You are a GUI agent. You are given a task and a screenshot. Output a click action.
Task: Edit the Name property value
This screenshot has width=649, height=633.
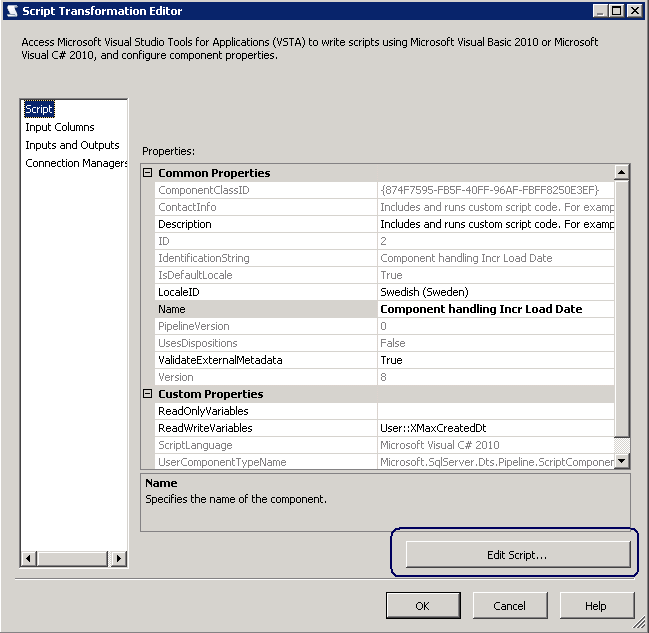click(x=495, y=309)
